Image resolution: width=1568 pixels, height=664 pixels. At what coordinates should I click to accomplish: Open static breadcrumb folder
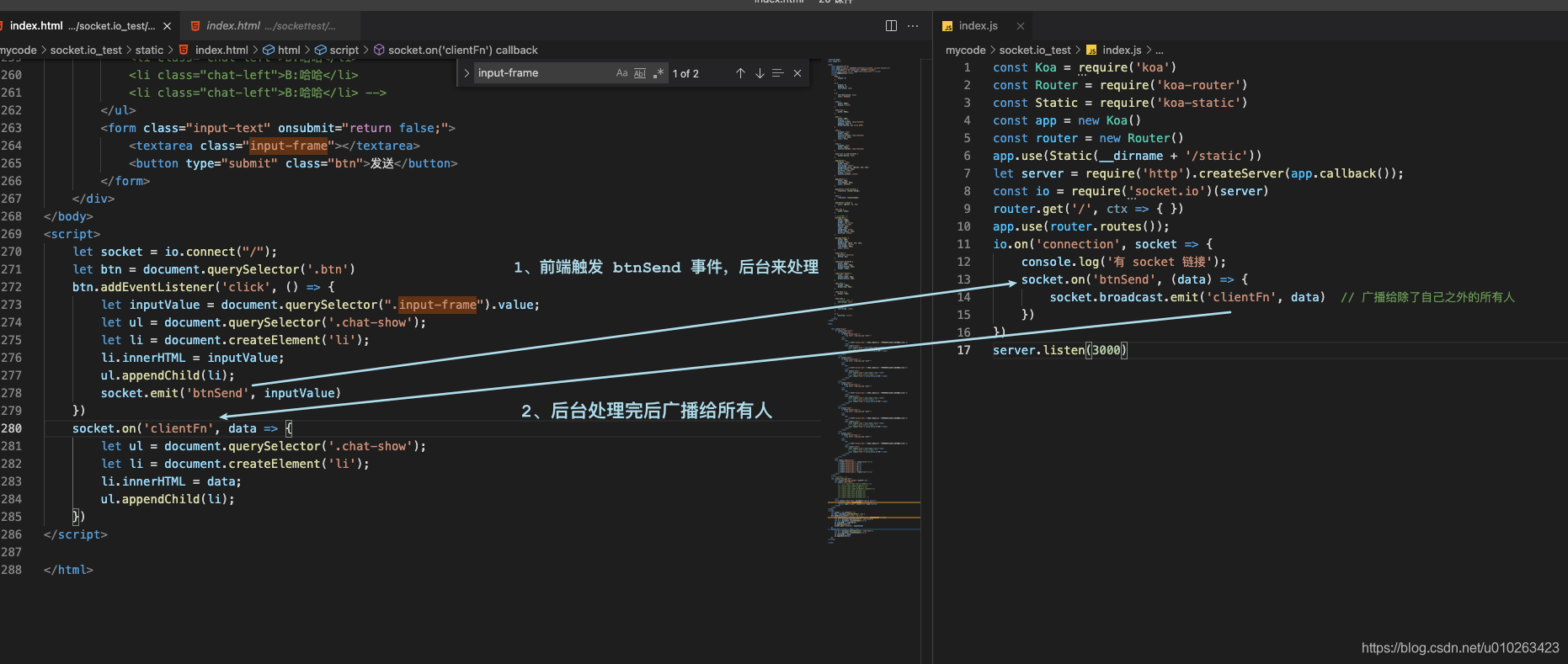click(x=149, y=50)
